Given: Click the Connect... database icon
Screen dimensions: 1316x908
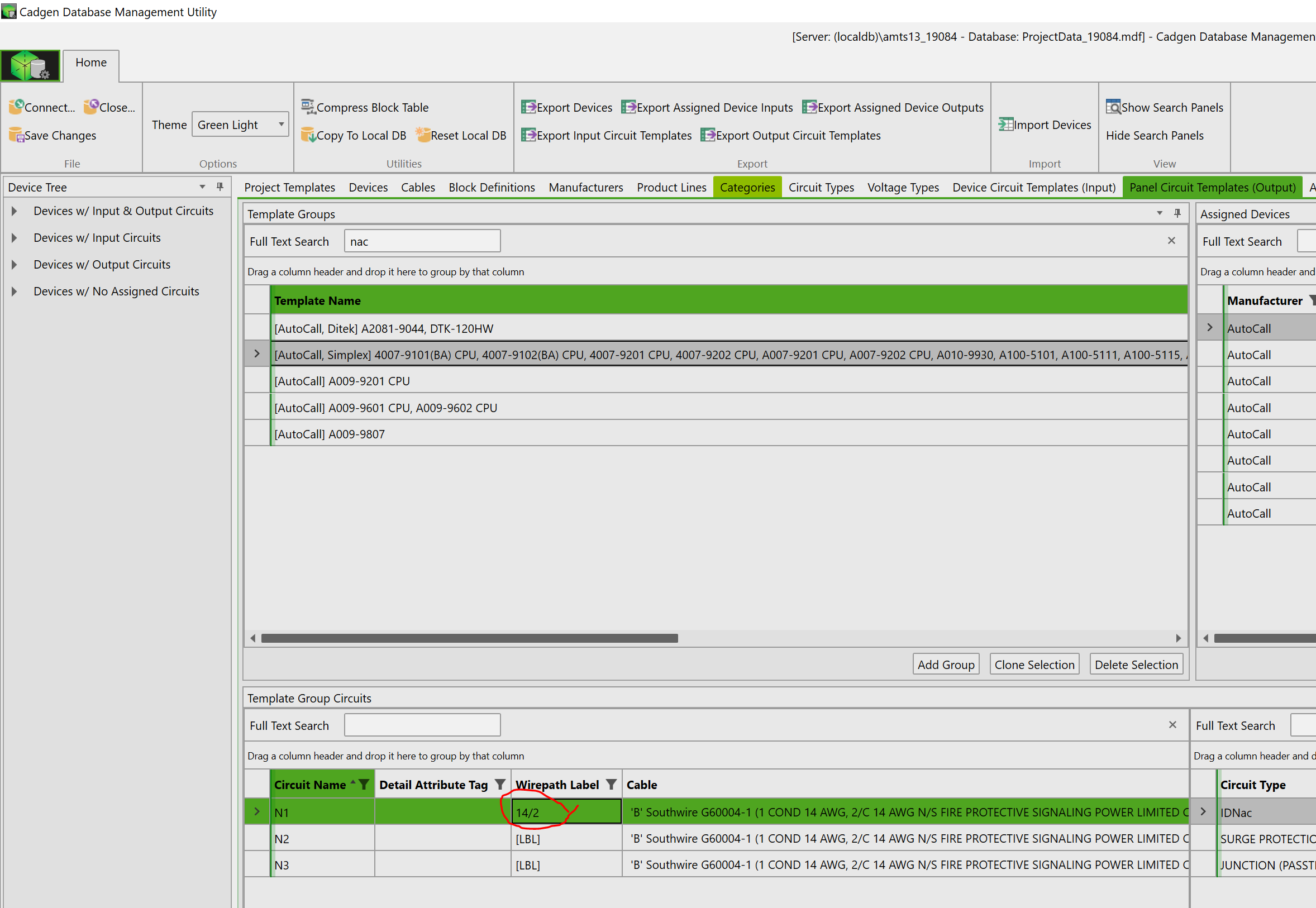Looking at the screenshot, I should click(16, 107).
